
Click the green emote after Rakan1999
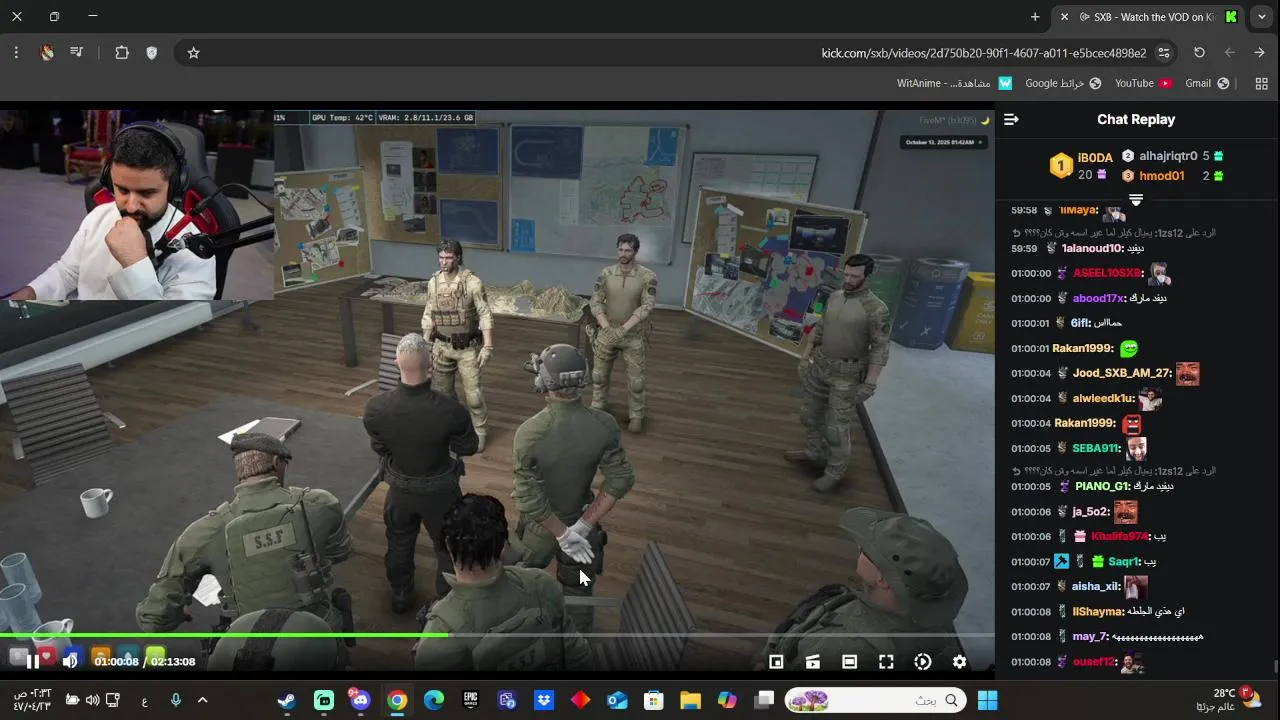coord(1129,349)
